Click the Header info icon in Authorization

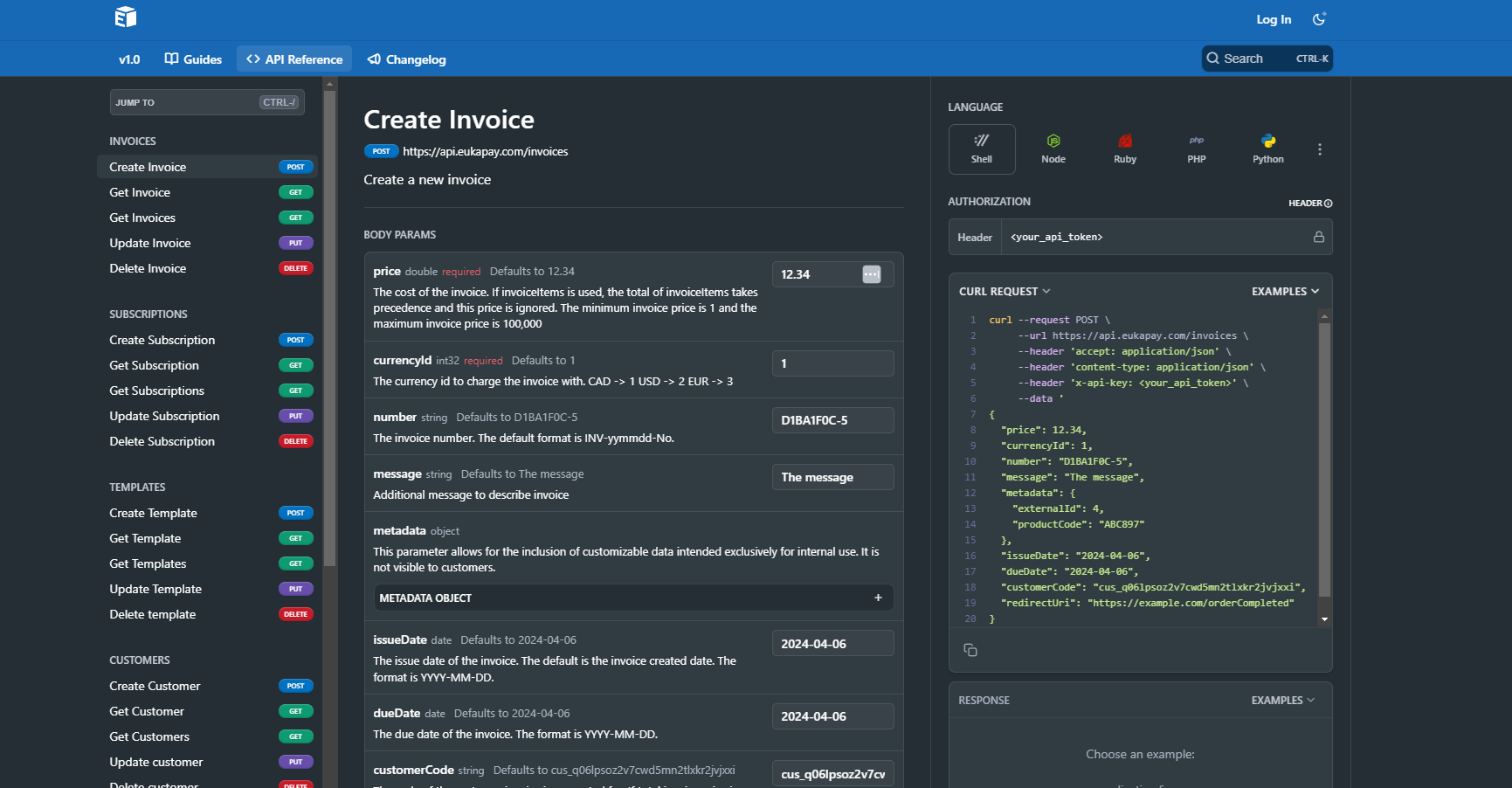point(1329,204)
